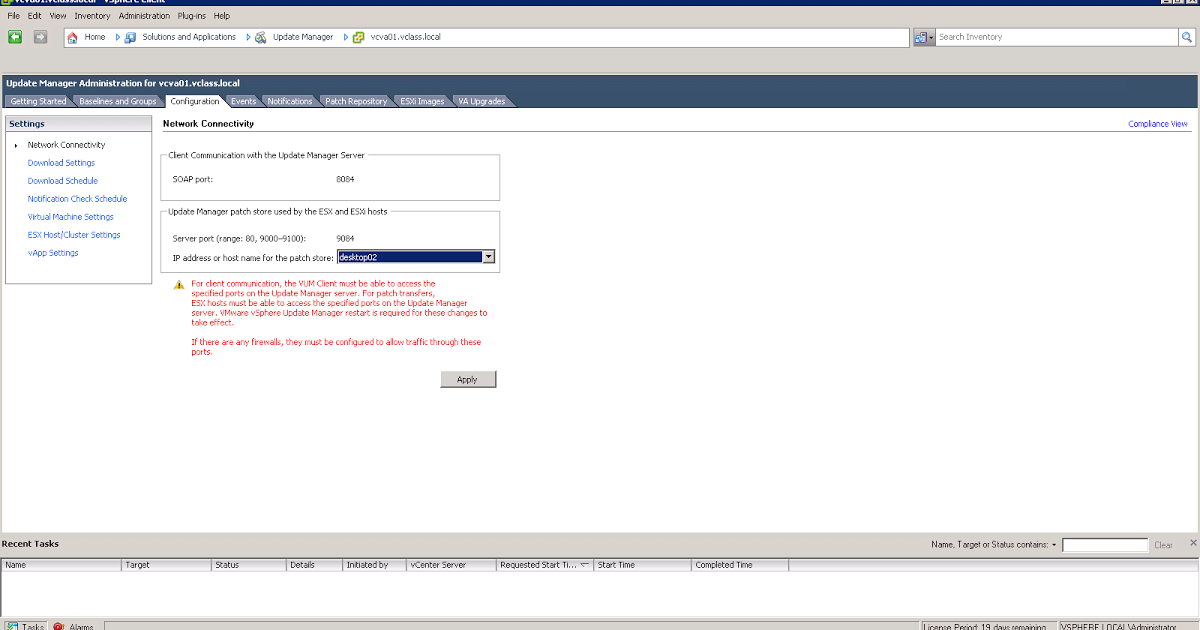Click the search magnifier icon
Screen dimensions: 1200x630
point(1187,37)
